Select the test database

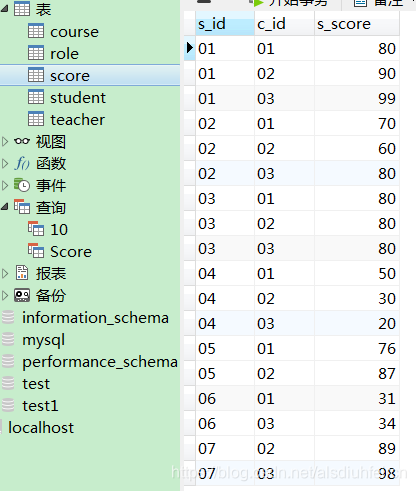pyautogui.click(x=36, y=384)
